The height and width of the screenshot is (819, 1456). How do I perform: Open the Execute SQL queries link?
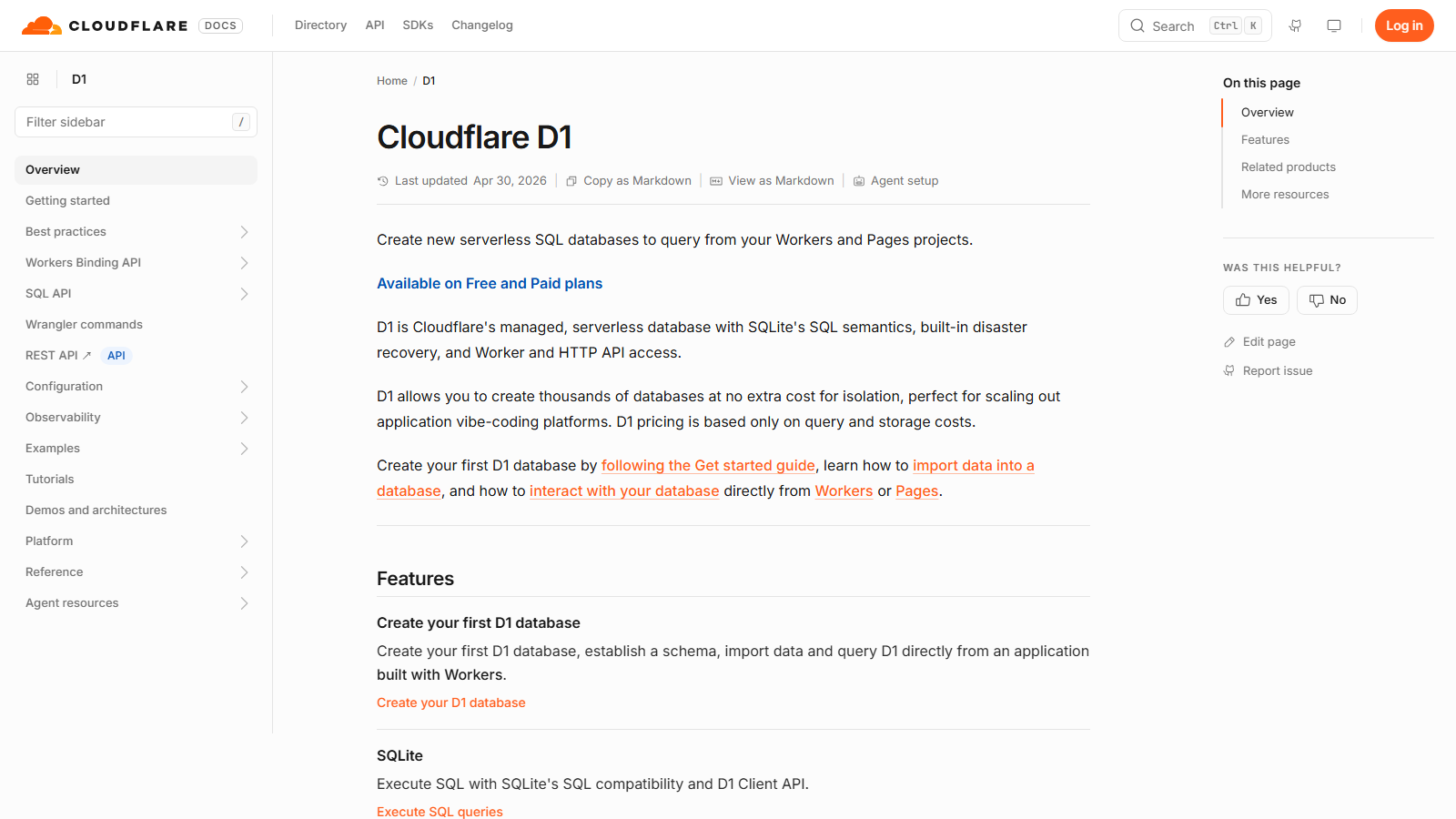(440, 812)
